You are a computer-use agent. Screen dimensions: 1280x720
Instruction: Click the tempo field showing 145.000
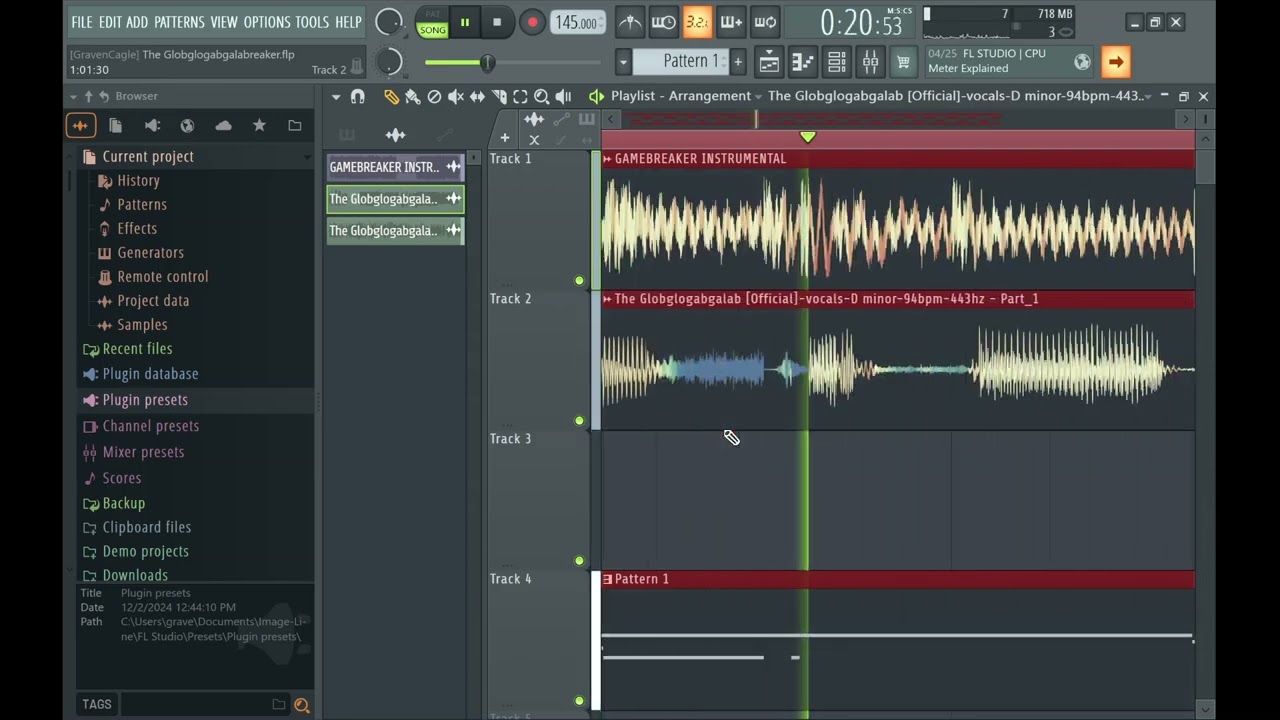pyautogui.click(x=578, y=23)
